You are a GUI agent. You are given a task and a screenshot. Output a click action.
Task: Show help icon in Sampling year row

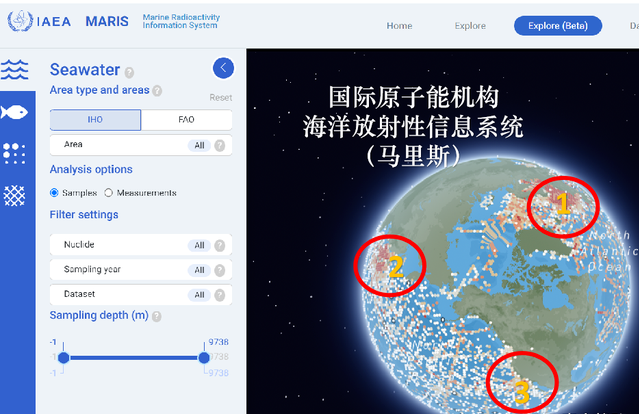(220, 270)
